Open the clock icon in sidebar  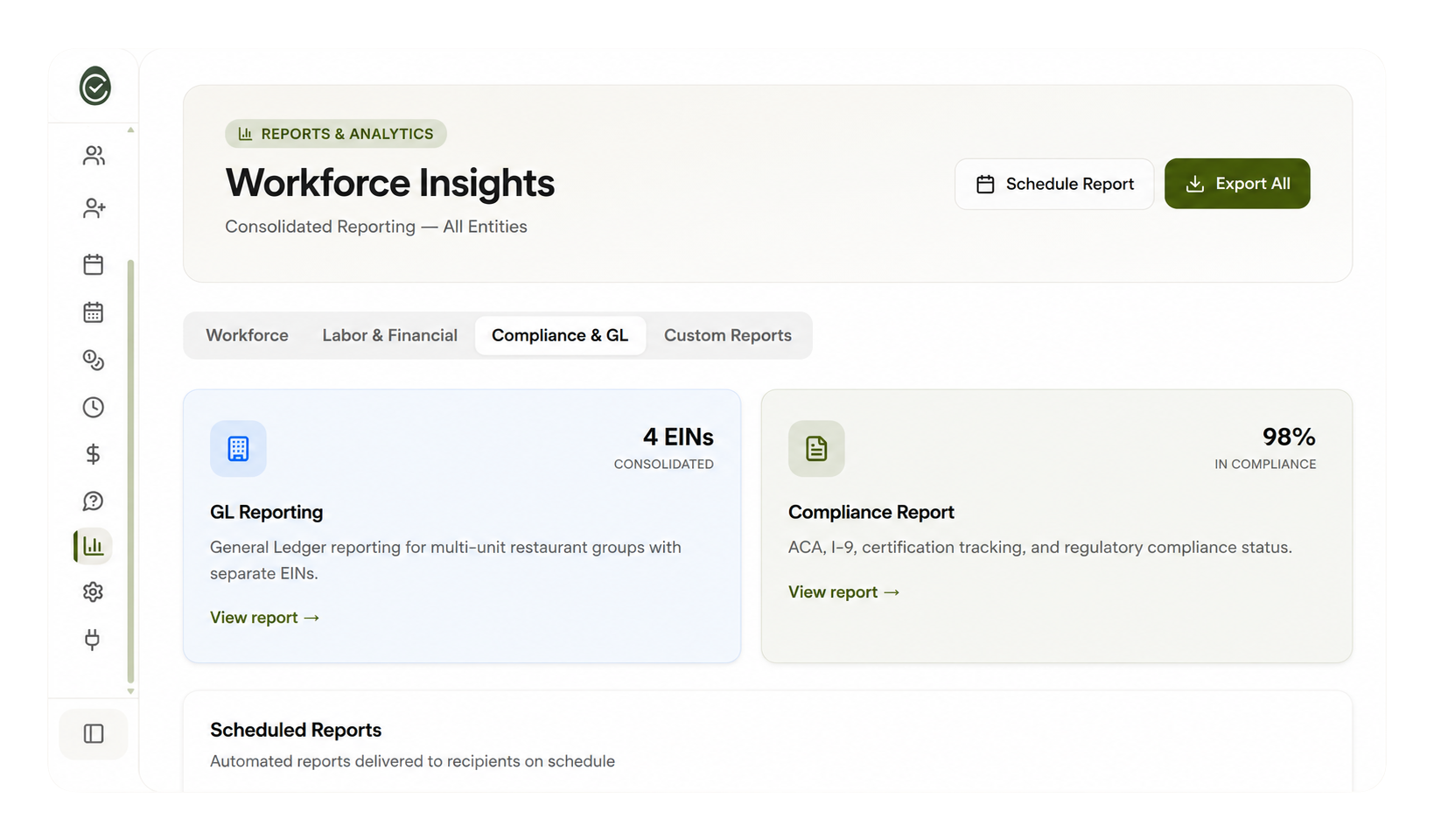pyautogui.click(x=94, y=407)
